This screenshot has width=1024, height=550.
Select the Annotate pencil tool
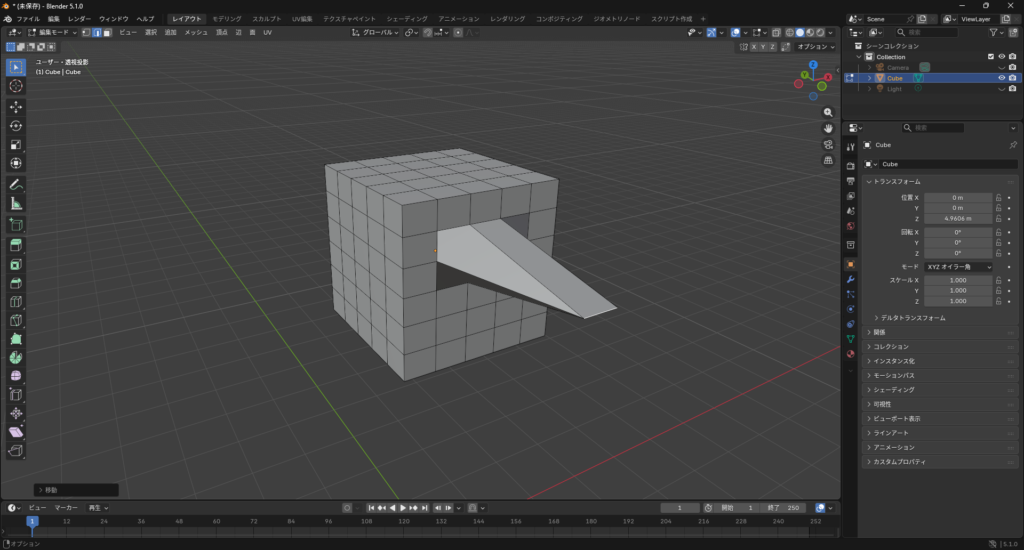(x=16, y=185)
